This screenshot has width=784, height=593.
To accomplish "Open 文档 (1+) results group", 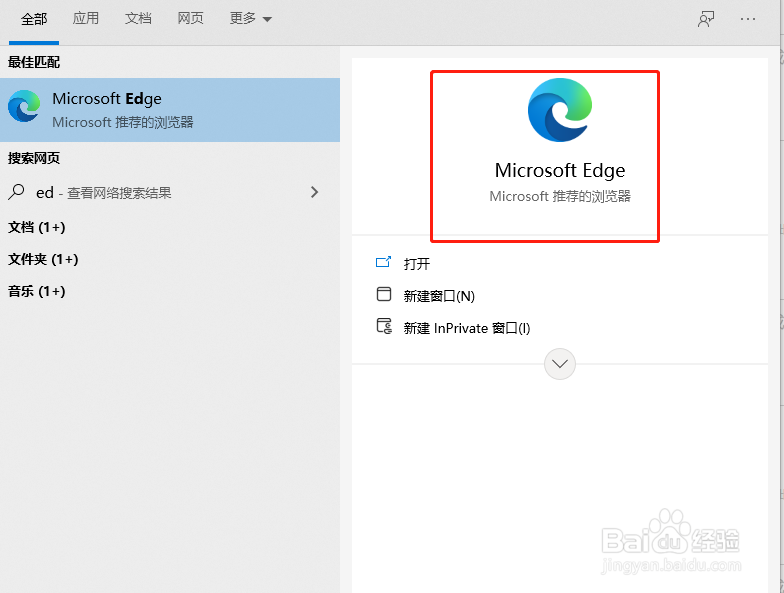I will [36, 228].
